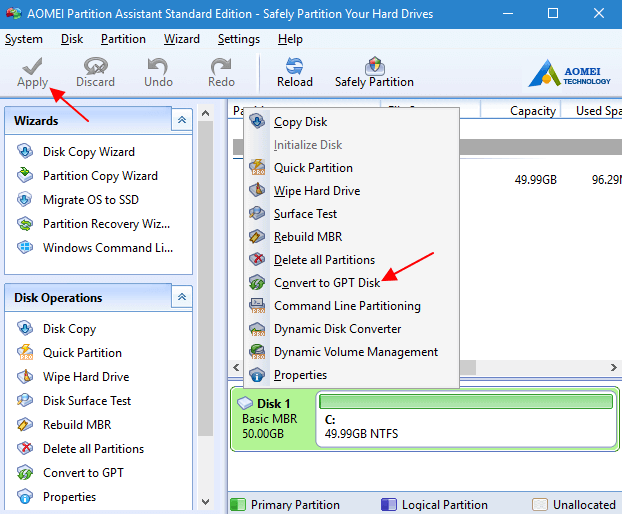Click the Undo arrow icon
This screenshot has height=514, width=622.
(158, 66)
